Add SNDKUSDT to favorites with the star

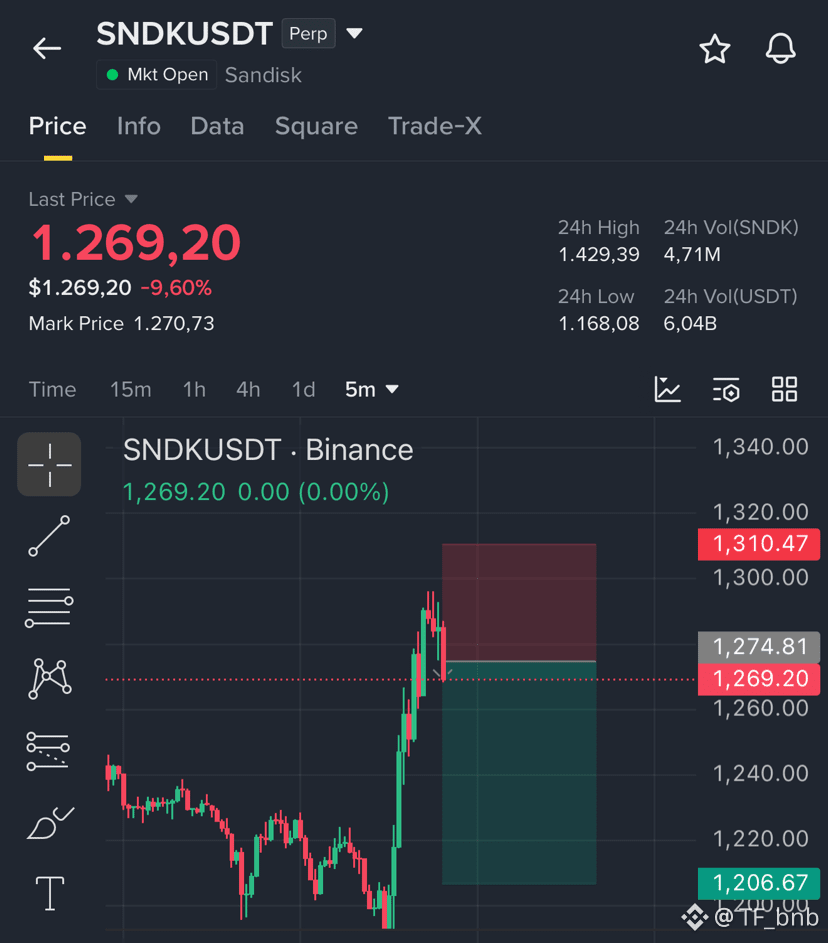[714, 49]
